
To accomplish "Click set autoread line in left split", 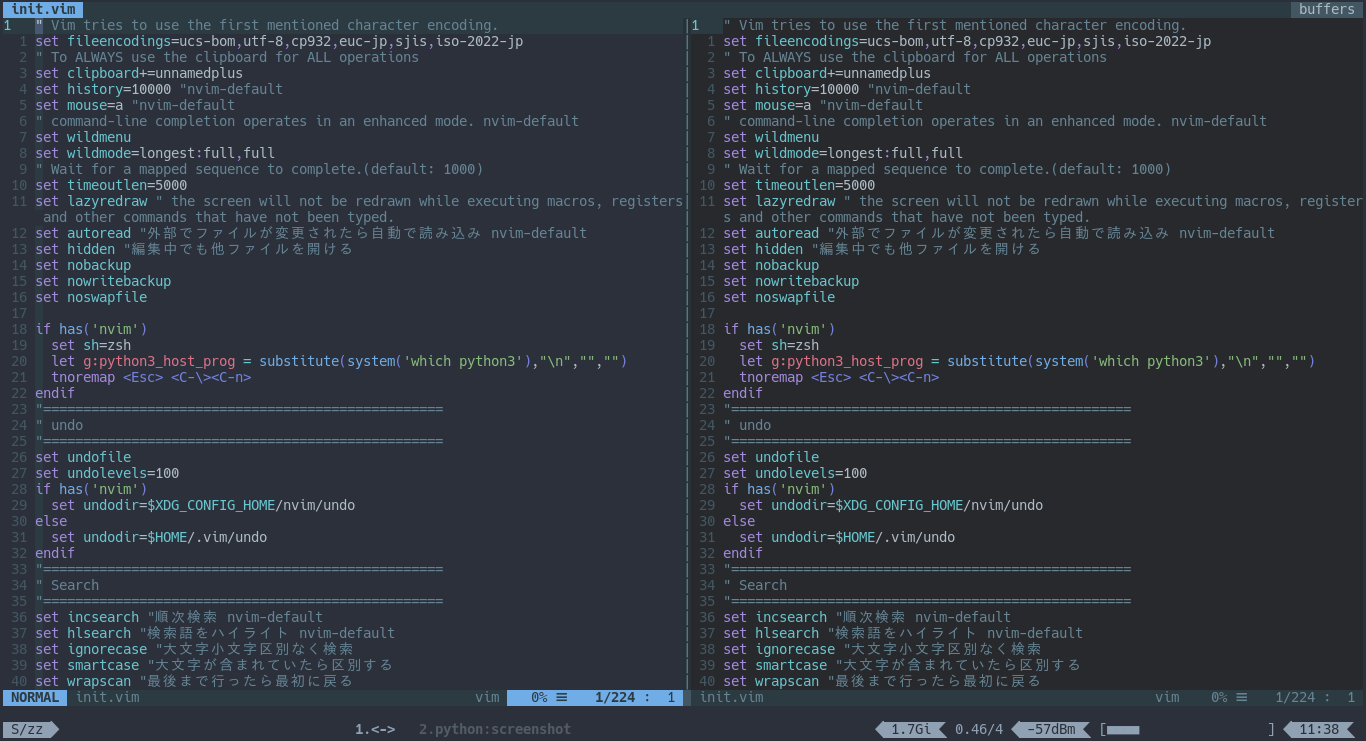I will tap(311, 233).
